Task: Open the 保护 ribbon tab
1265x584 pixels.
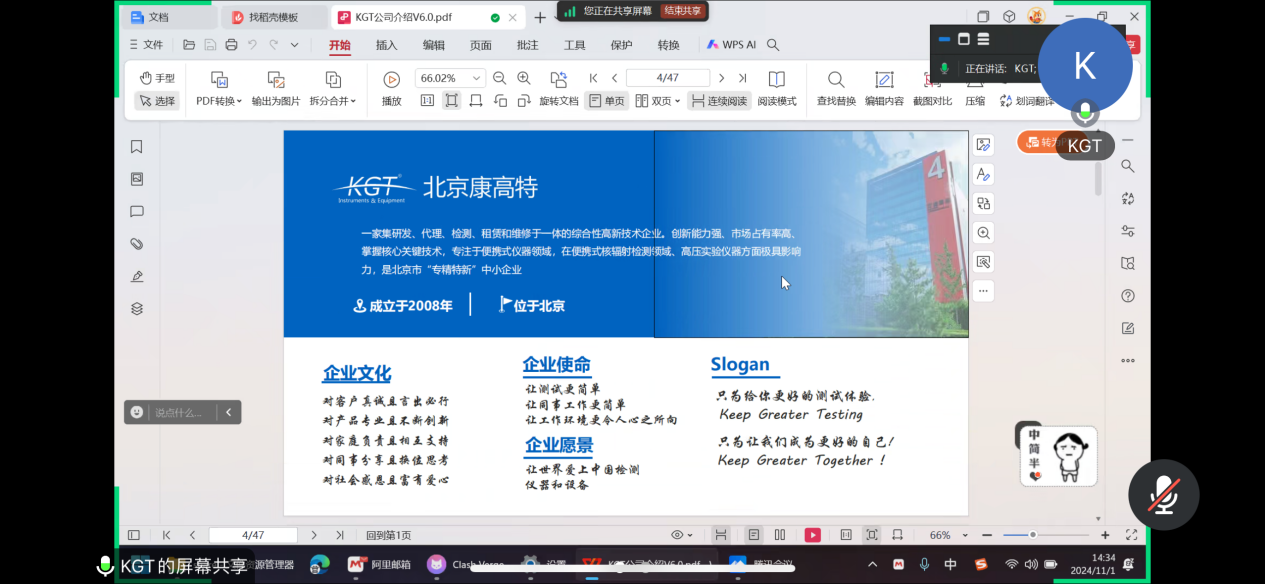Action: tap(622, 45)
